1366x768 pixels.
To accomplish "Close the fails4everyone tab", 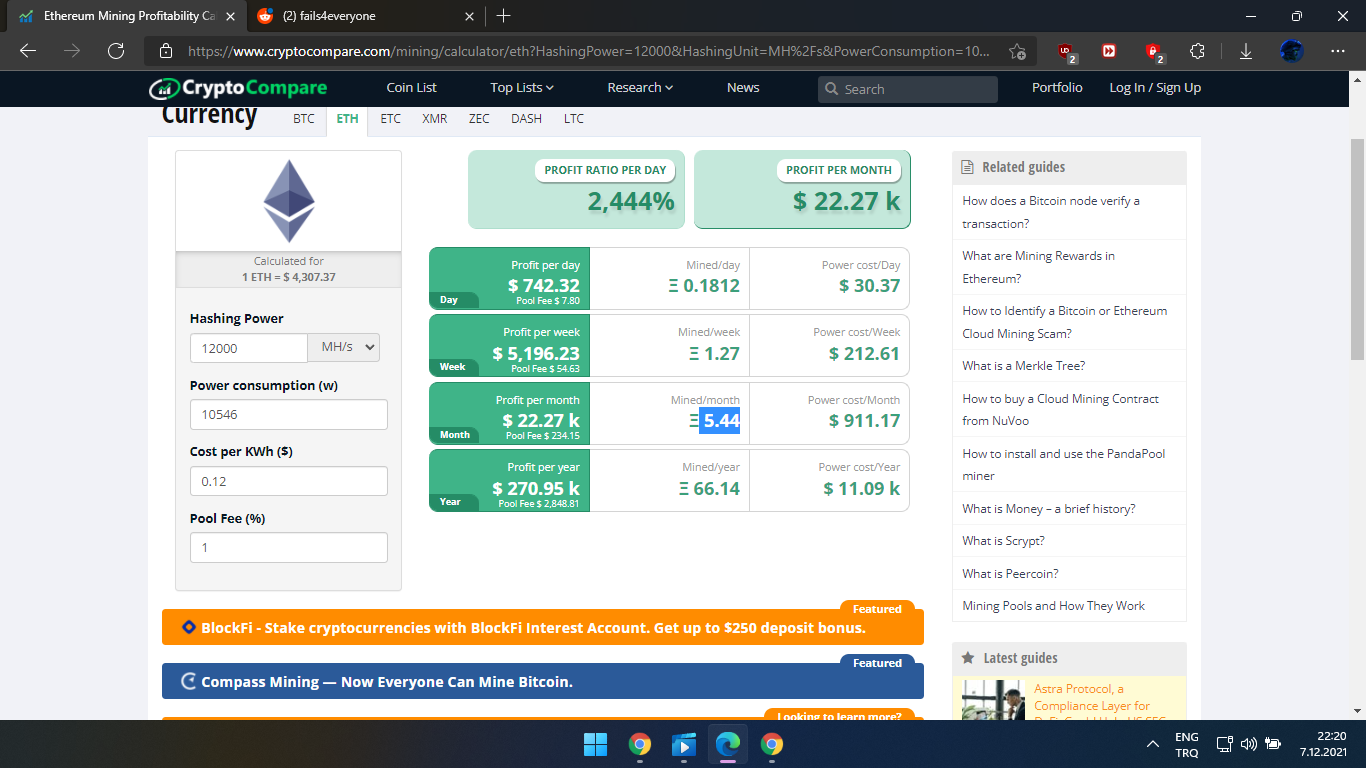I will point(470,17).
